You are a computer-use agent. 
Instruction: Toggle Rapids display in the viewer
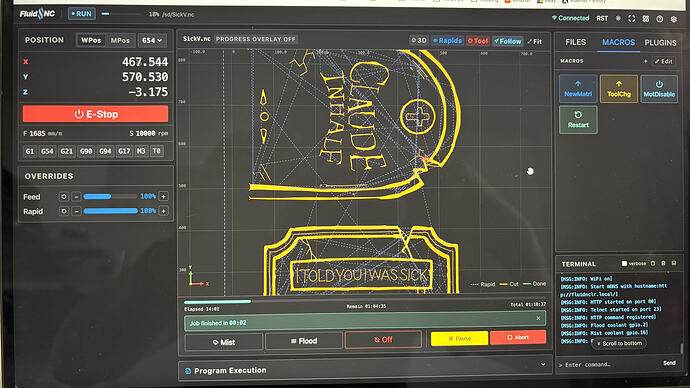click(x=448, y=40)
